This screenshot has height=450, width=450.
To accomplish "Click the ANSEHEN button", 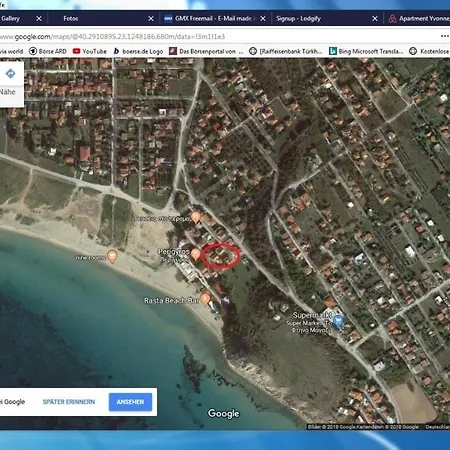I will 130,402.
